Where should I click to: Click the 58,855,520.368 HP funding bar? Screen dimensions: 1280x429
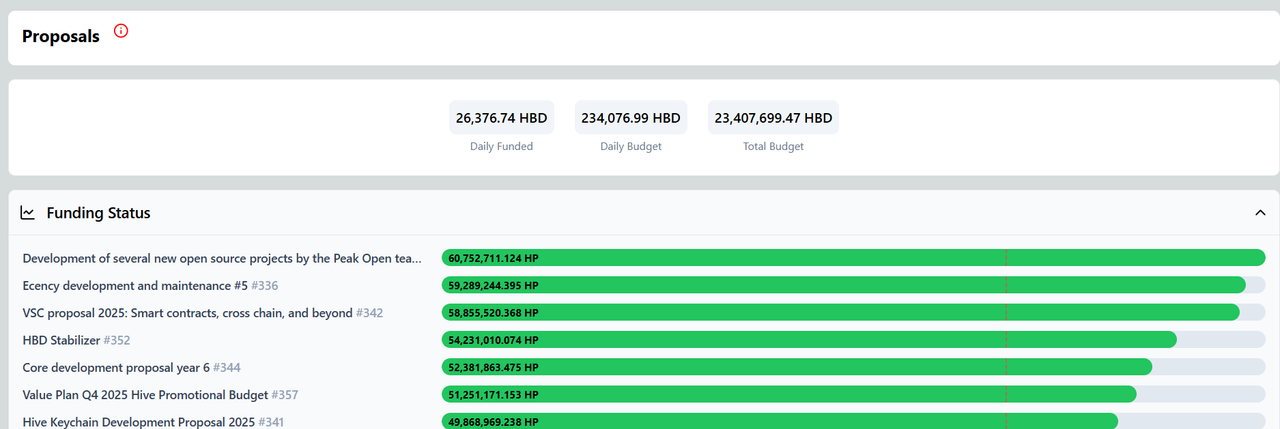tap(840, 313)
